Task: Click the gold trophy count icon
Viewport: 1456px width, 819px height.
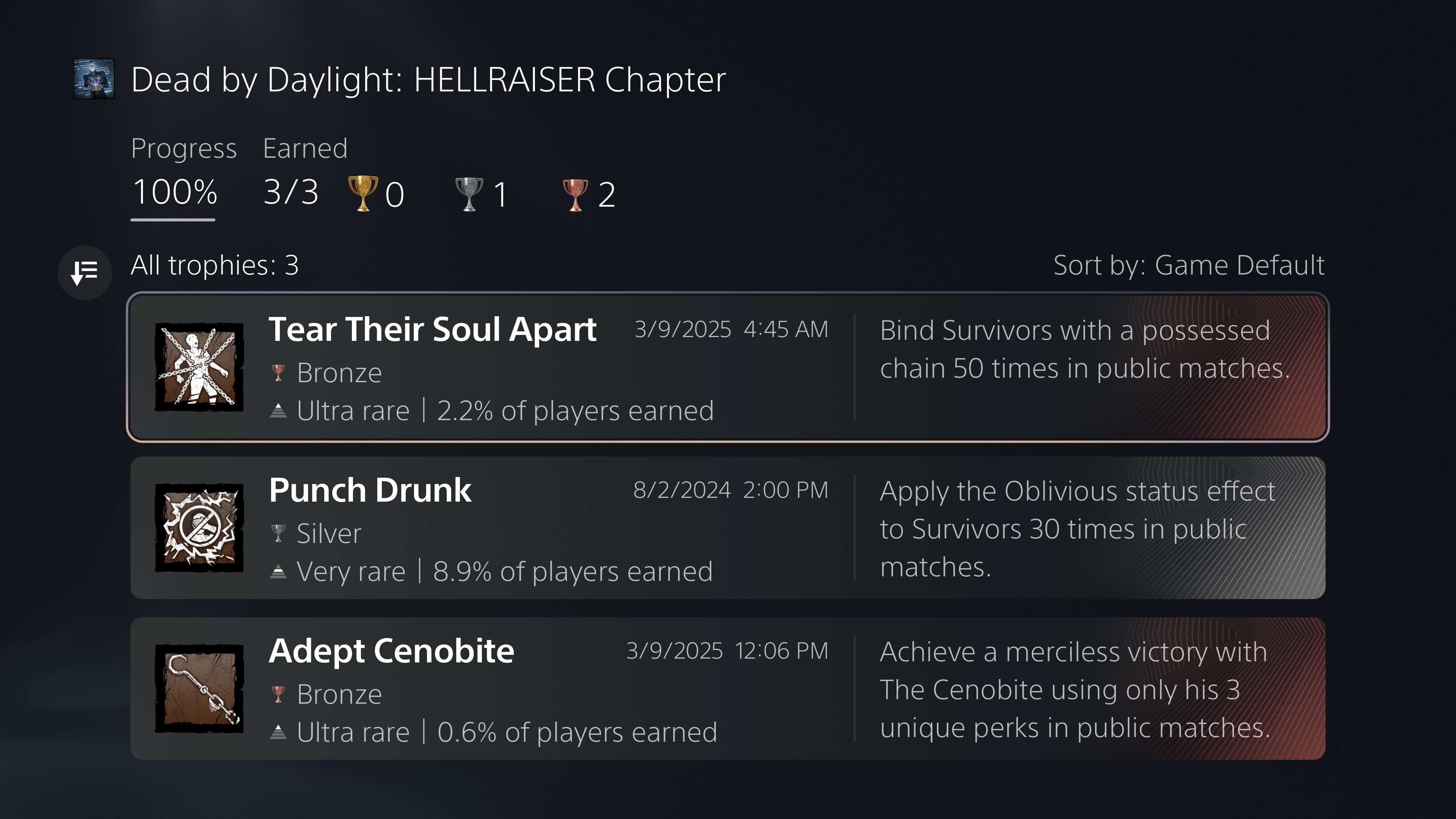Action: coord(363,193)
